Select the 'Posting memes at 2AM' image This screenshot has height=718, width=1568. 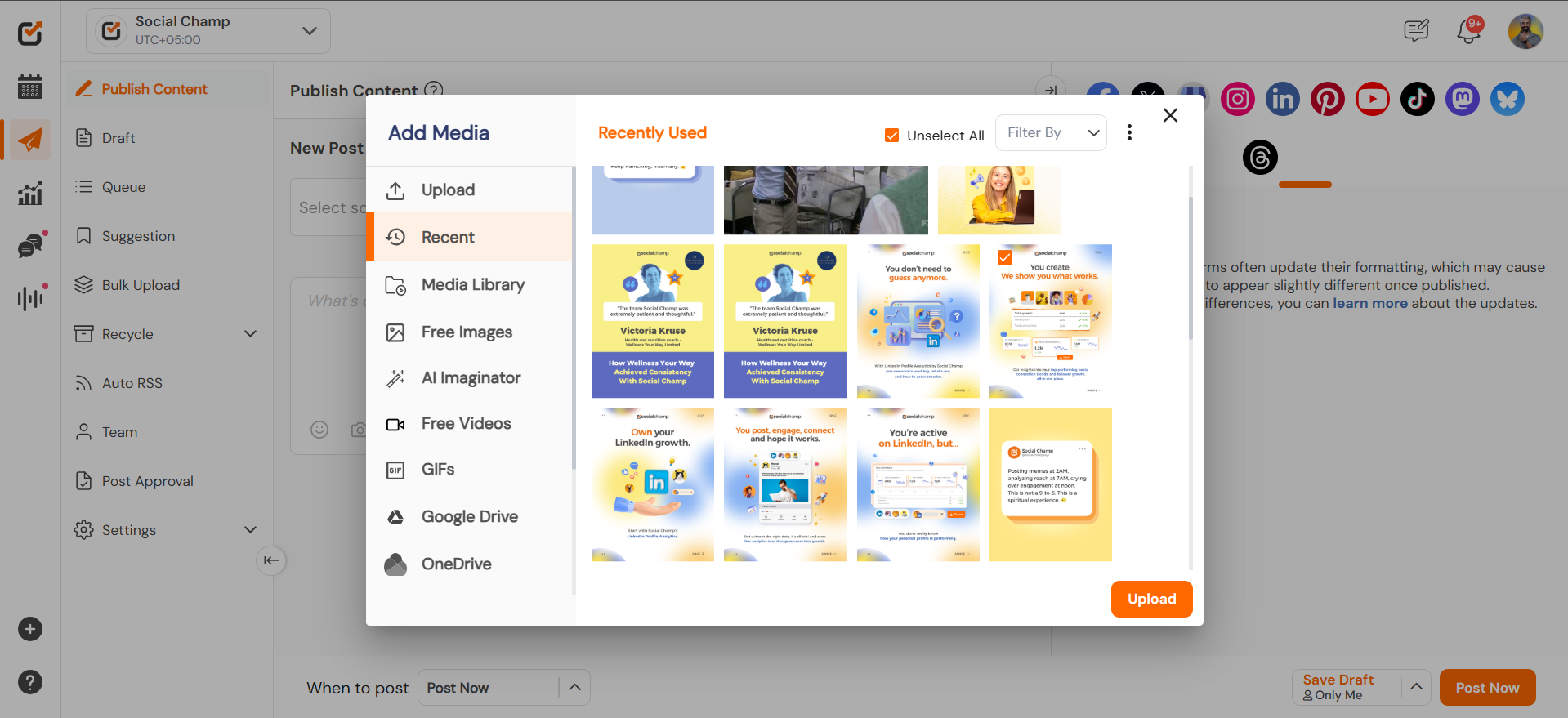[1051, 484]
